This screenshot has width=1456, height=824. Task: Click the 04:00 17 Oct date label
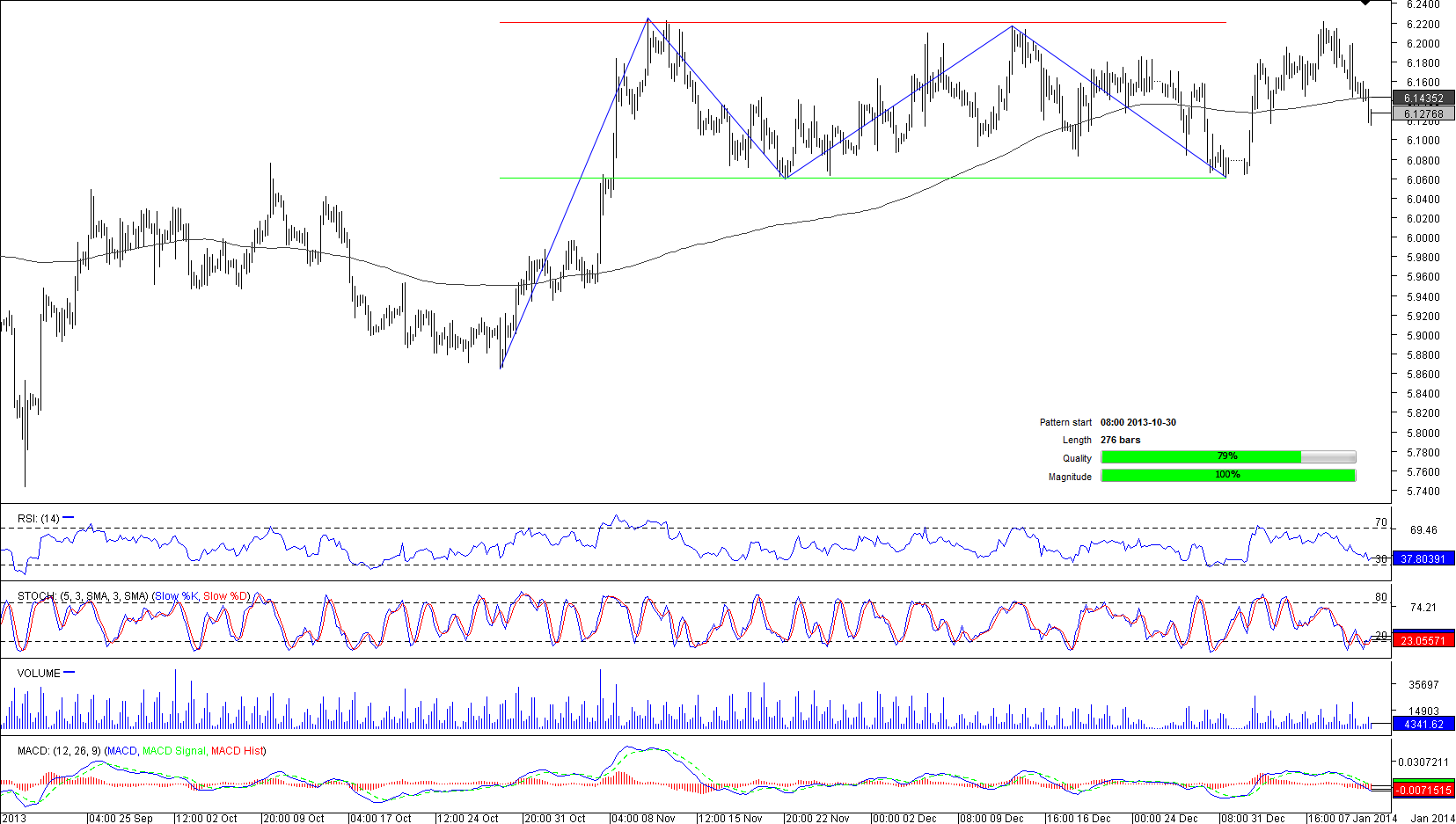(x=381, y=819)
